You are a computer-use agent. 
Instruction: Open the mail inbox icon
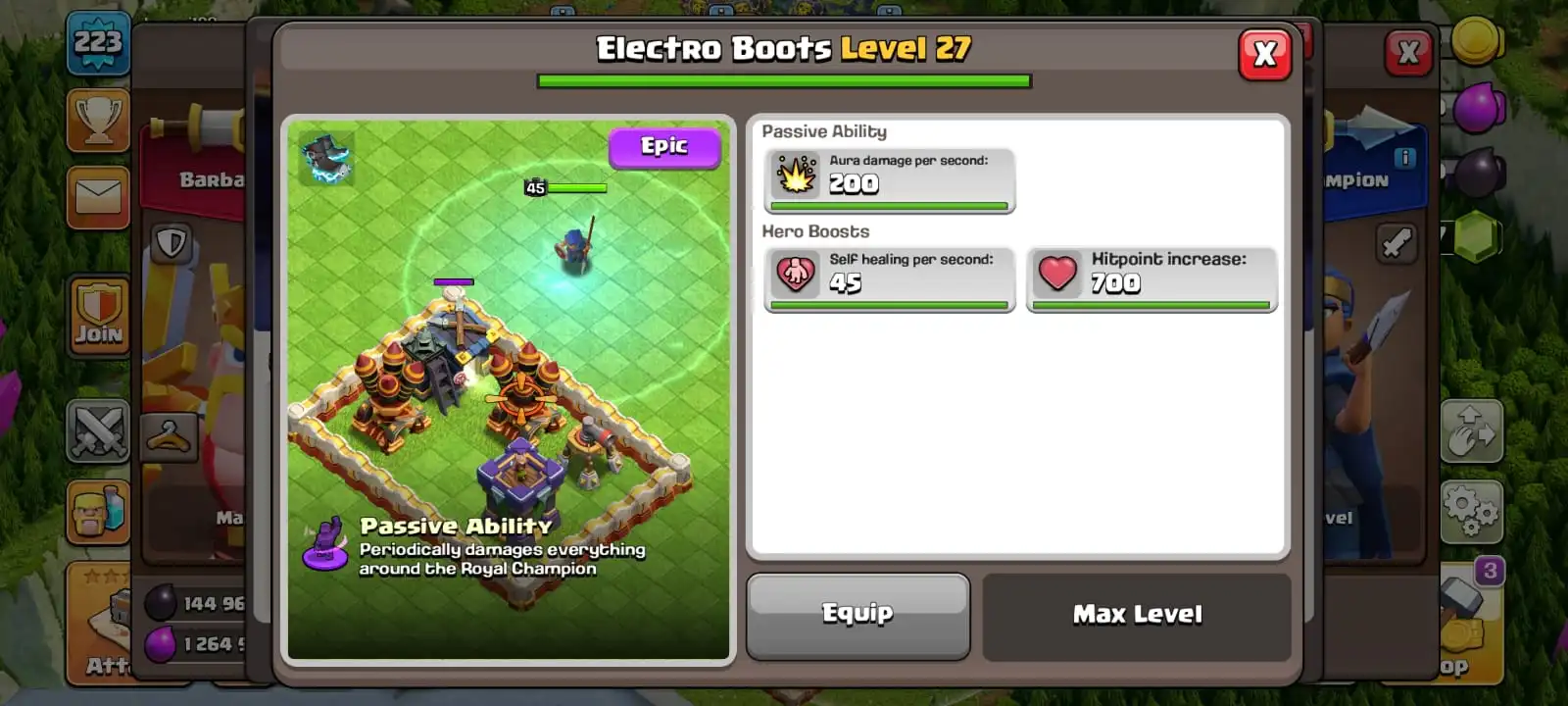pos(98,197)
